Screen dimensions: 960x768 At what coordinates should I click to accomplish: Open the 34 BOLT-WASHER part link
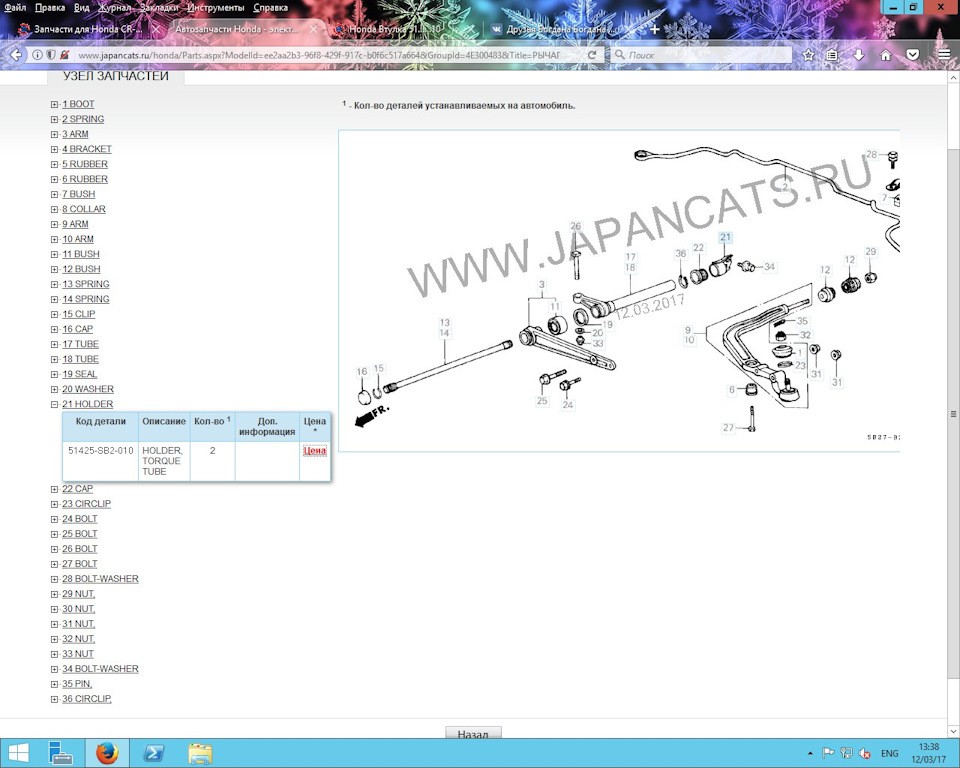click(x=100, y=669)
